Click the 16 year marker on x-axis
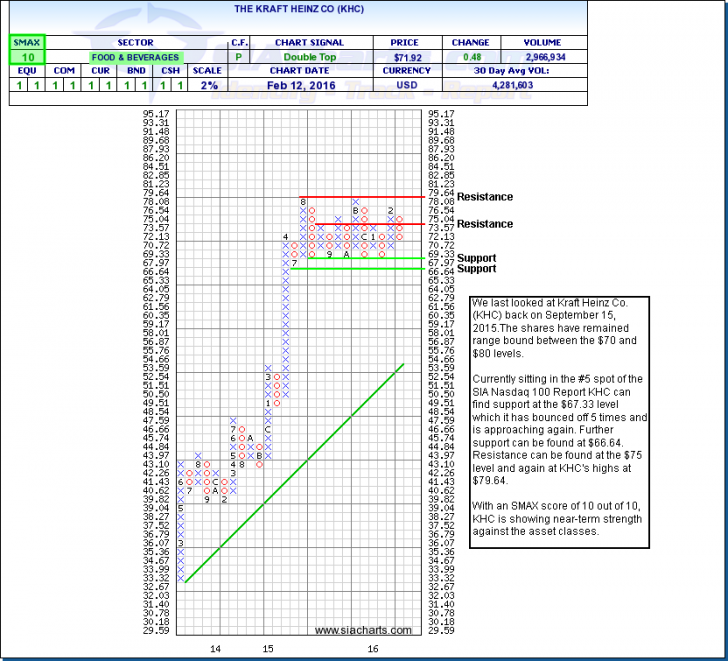 pos(373,649)
